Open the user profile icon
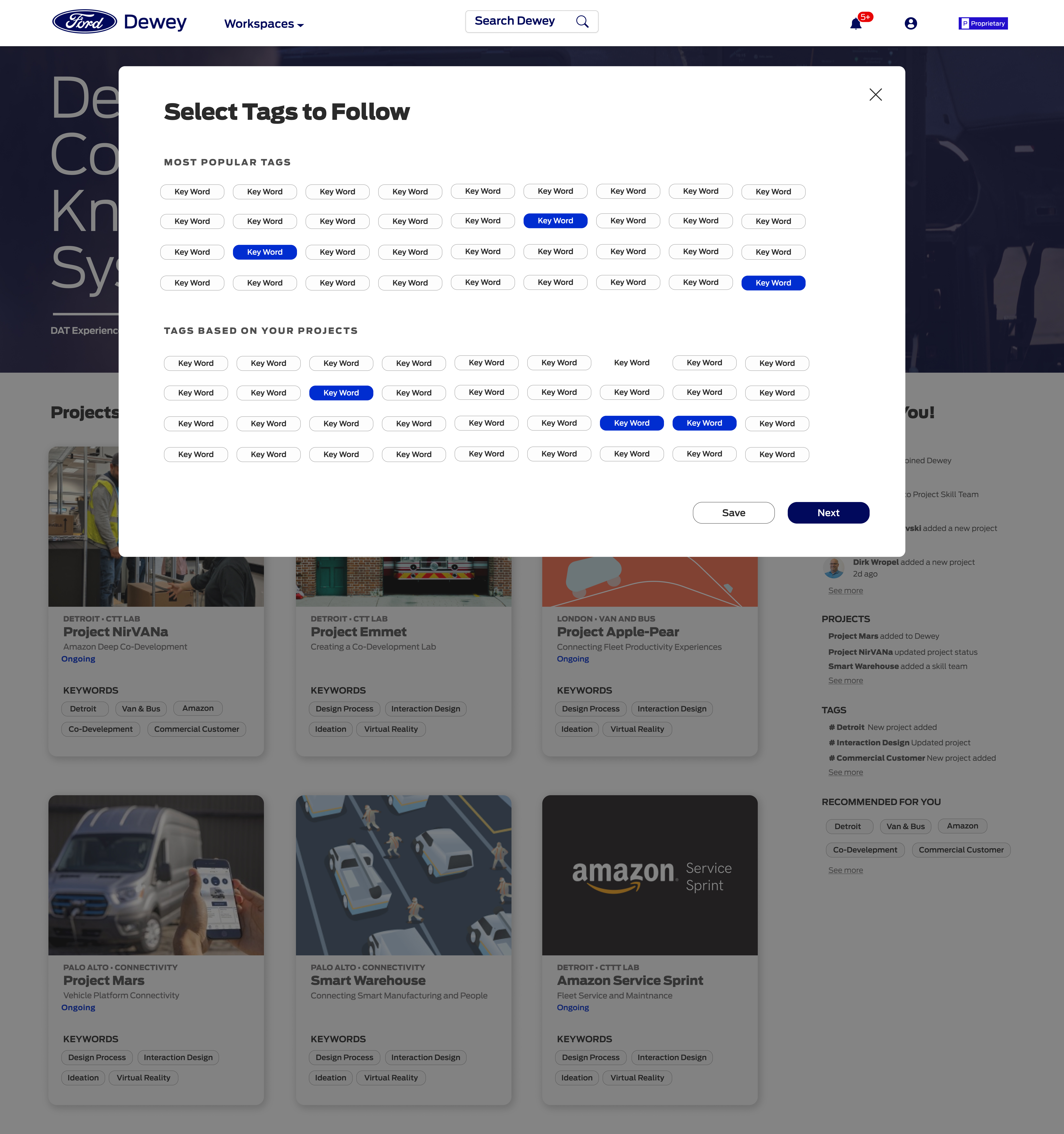Screen dimensions: 1064x1134 point(911,23)
